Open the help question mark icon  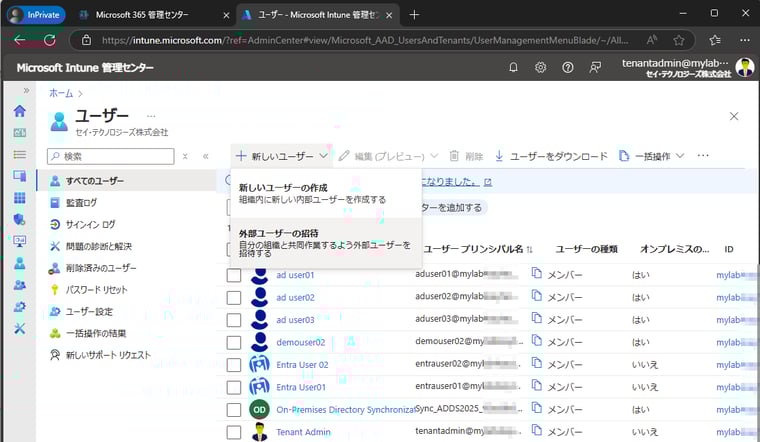tap(568, 67)
